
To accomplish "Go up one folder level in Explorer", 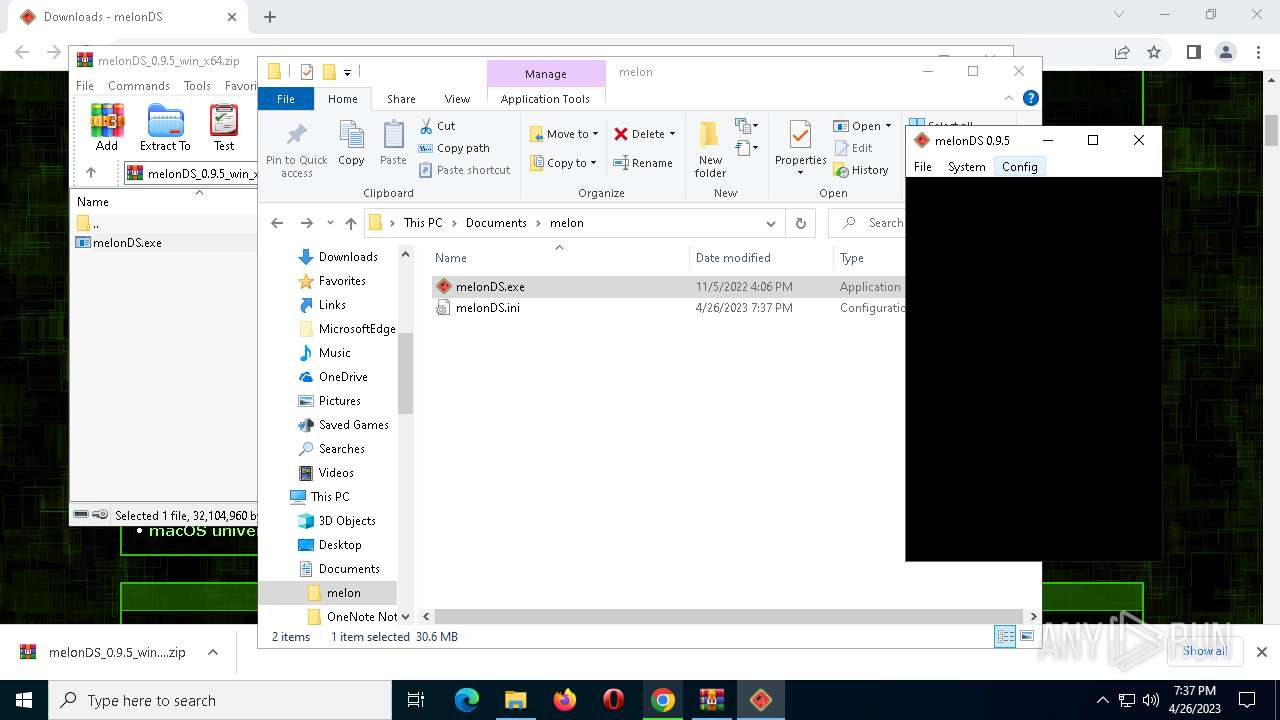I will coord(350,223).
